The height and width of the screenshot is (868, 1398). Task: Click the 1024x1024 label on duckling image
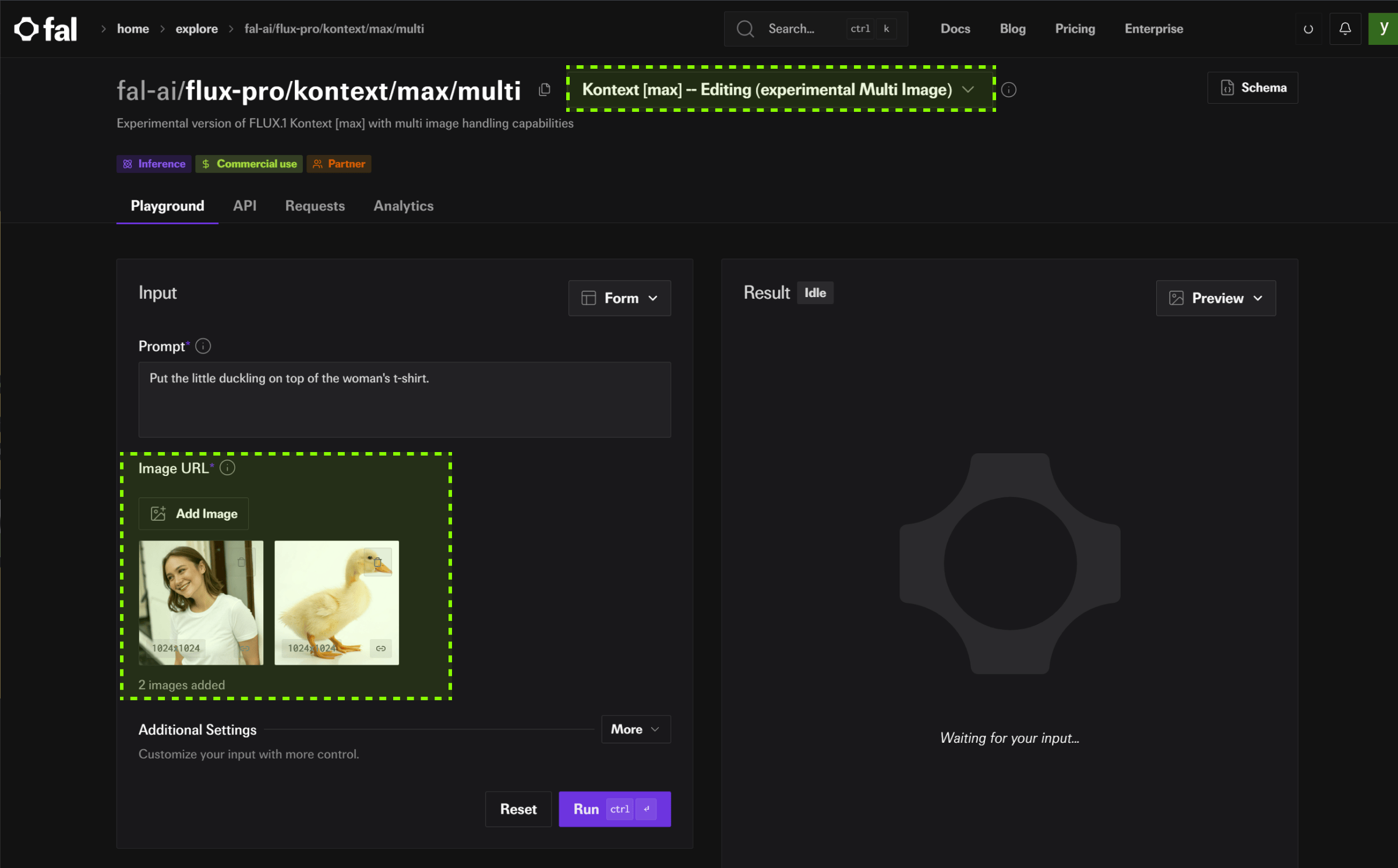[312, 648]
